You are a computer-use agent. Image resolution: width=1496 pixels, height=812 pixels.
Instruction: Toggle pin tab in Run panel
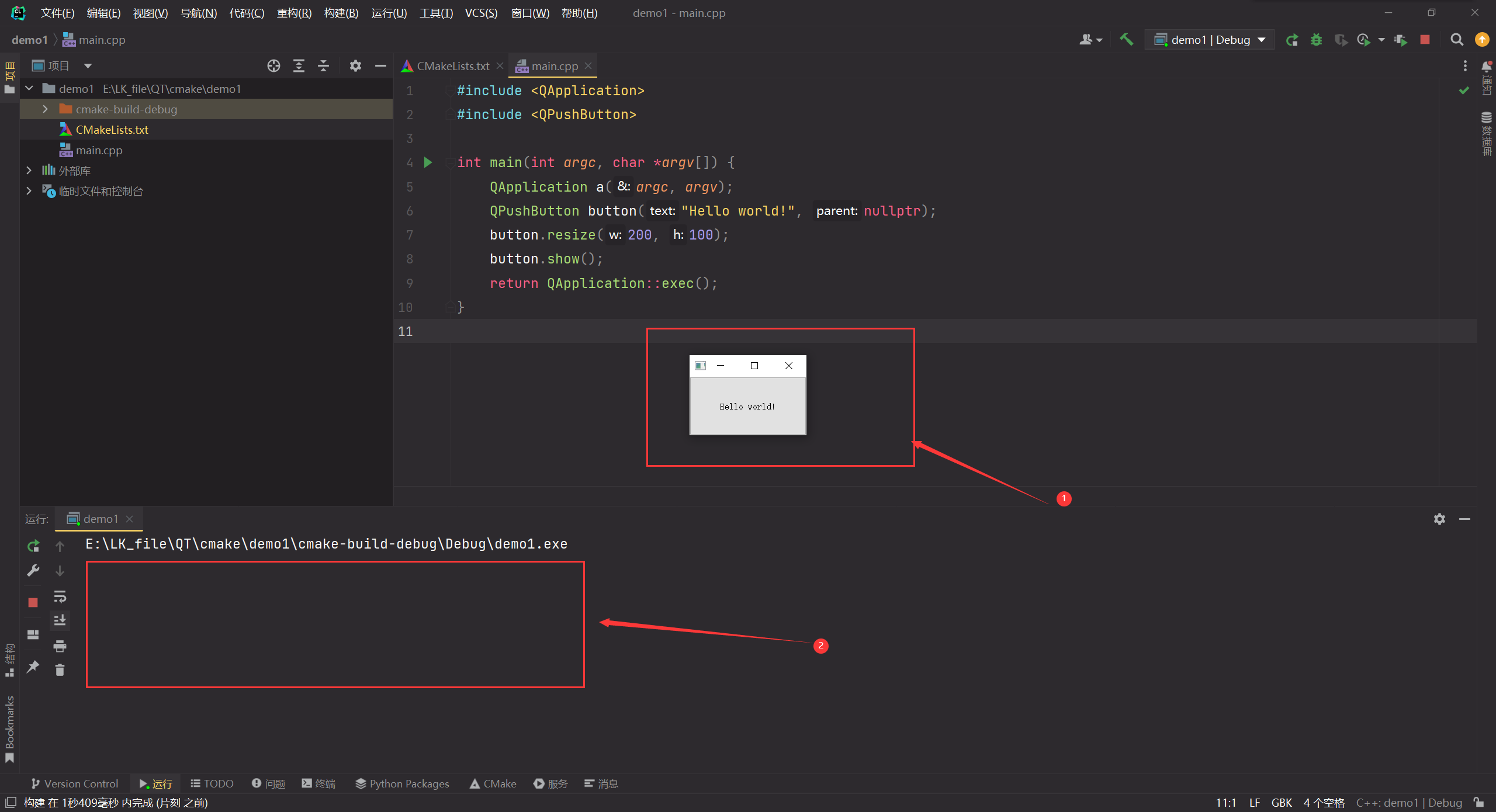[x=33, y=667]
